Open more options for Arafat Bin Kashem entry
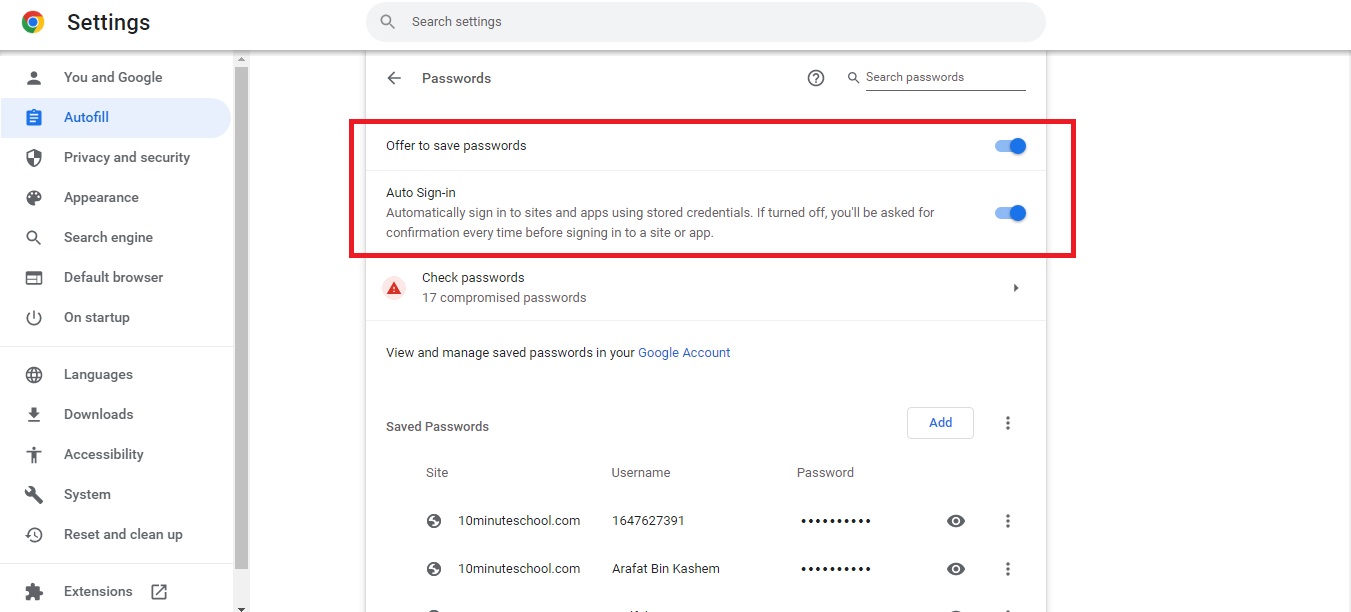1351x612 pixels. pyautogui.click(x=1007, y=568)
